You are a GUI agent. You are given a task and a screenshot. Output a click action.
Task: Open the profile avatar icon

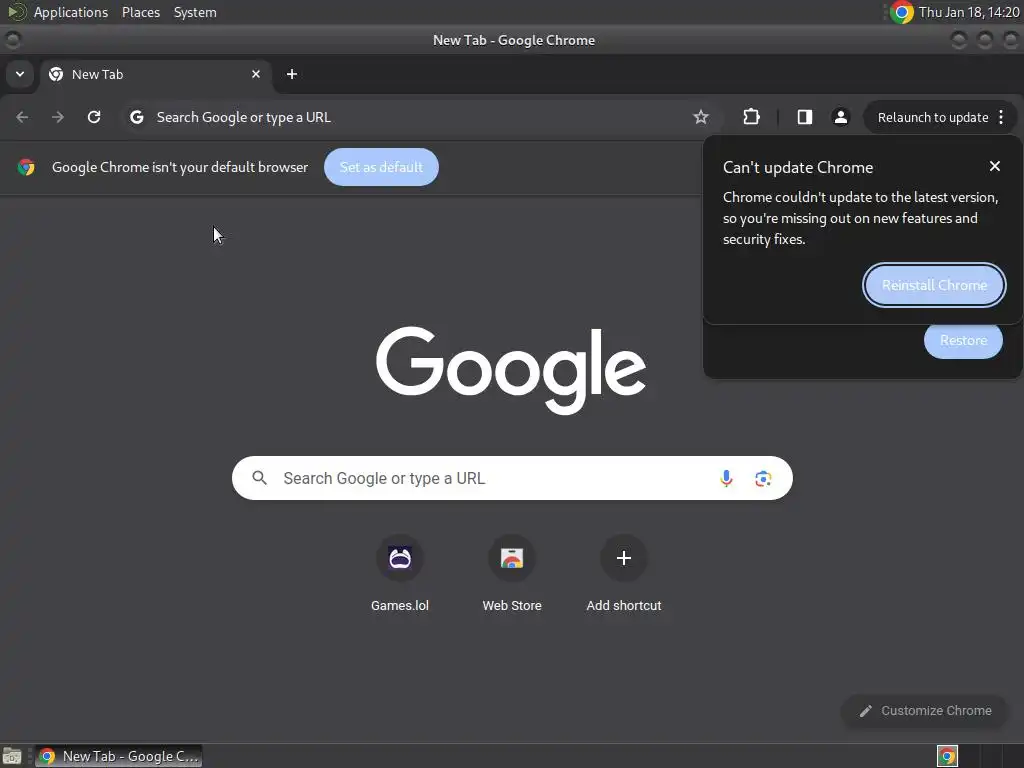840,117
